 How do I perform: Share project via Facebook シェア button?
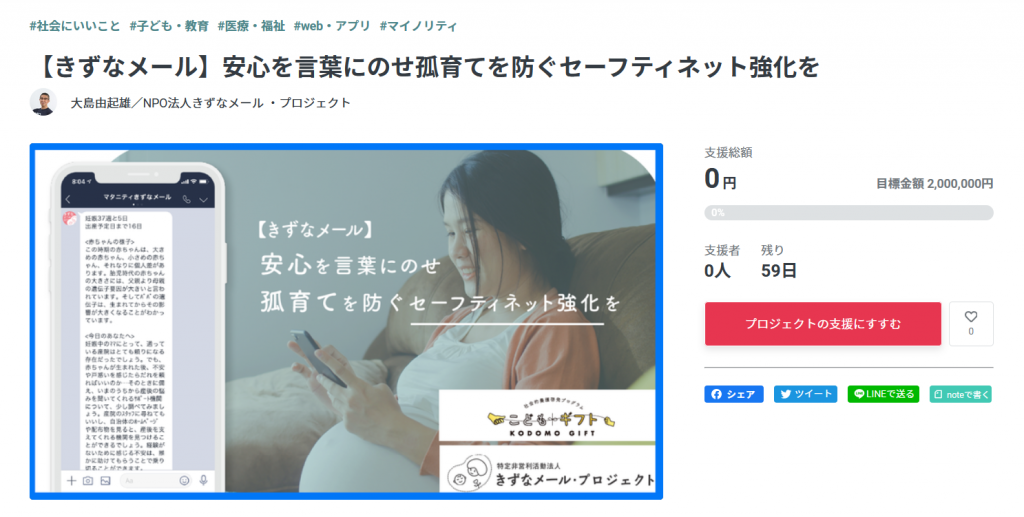pos(733,394)
